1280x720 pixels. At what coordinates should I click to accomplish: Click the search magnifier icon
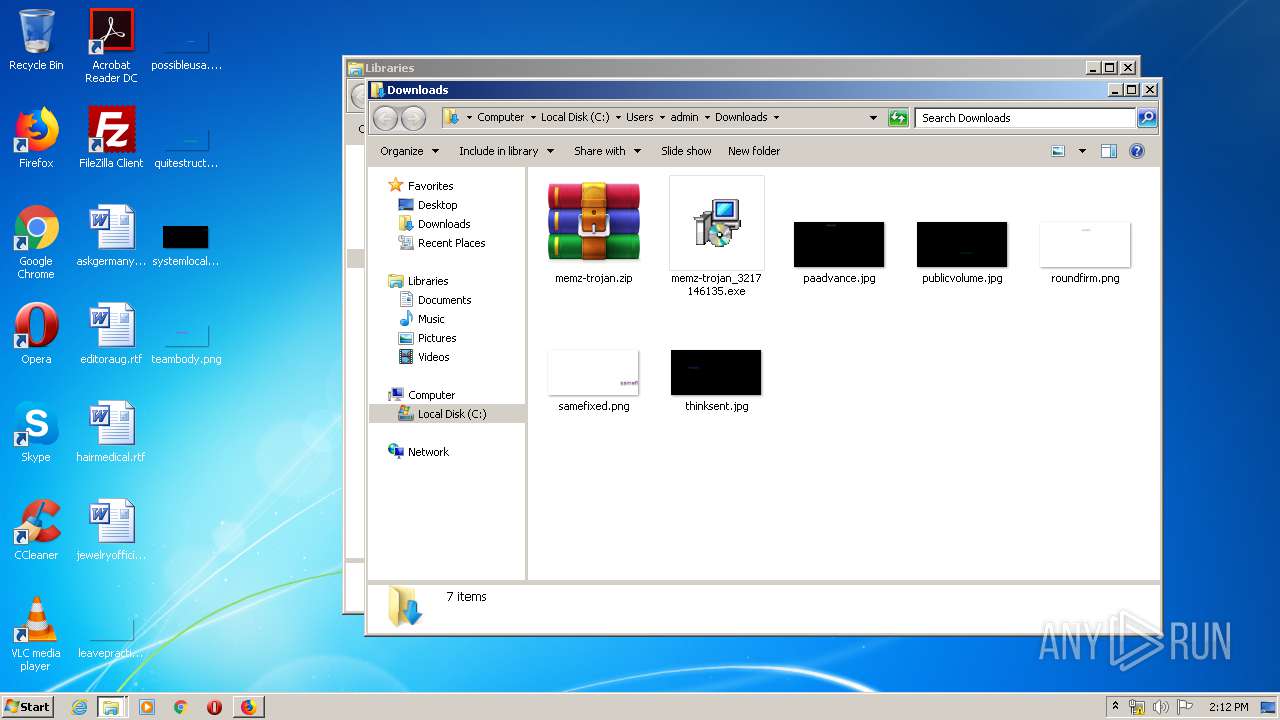click(x=1147, y=118)
